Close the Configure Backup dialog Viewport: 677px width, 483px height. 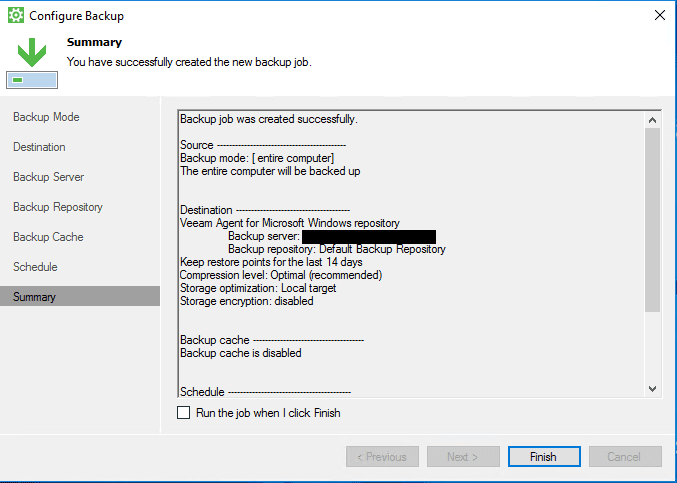click(659, 15)
